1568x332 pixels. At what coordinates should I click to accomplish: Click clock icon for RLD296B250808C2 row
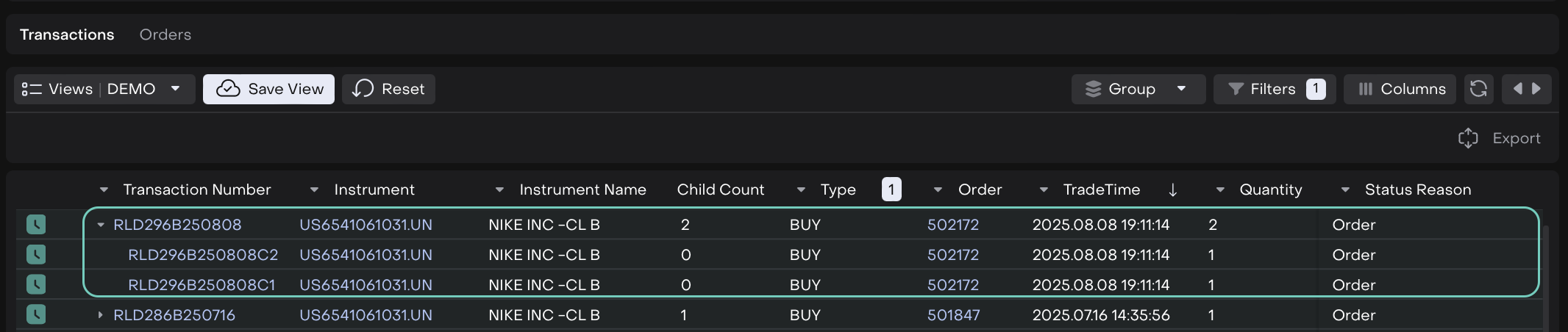36,255
